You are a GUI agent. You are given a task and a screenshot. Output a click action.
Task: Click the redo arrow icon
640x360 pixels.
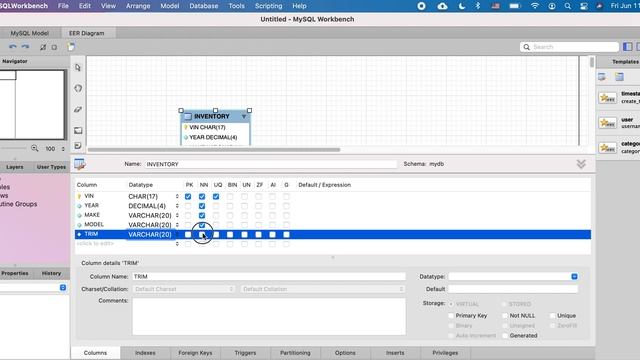point(25,47)
